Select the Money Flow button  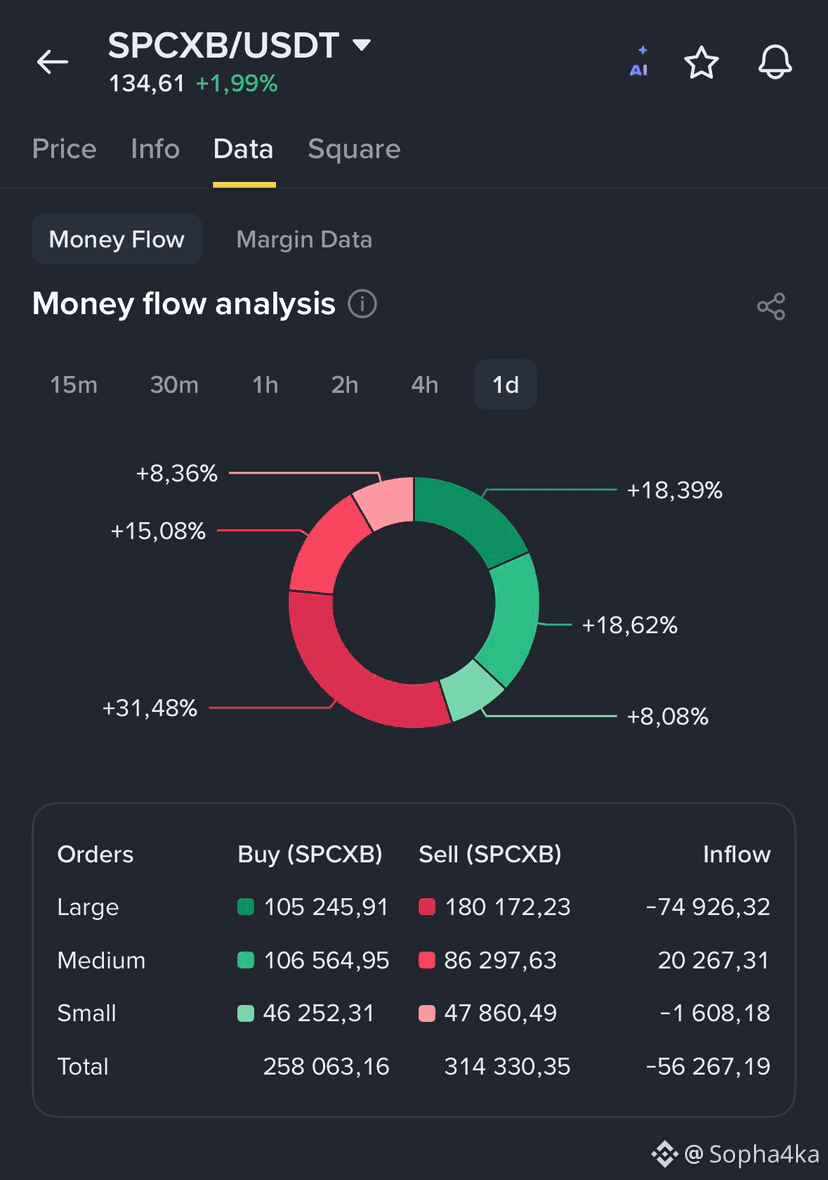tap(117, 239)
